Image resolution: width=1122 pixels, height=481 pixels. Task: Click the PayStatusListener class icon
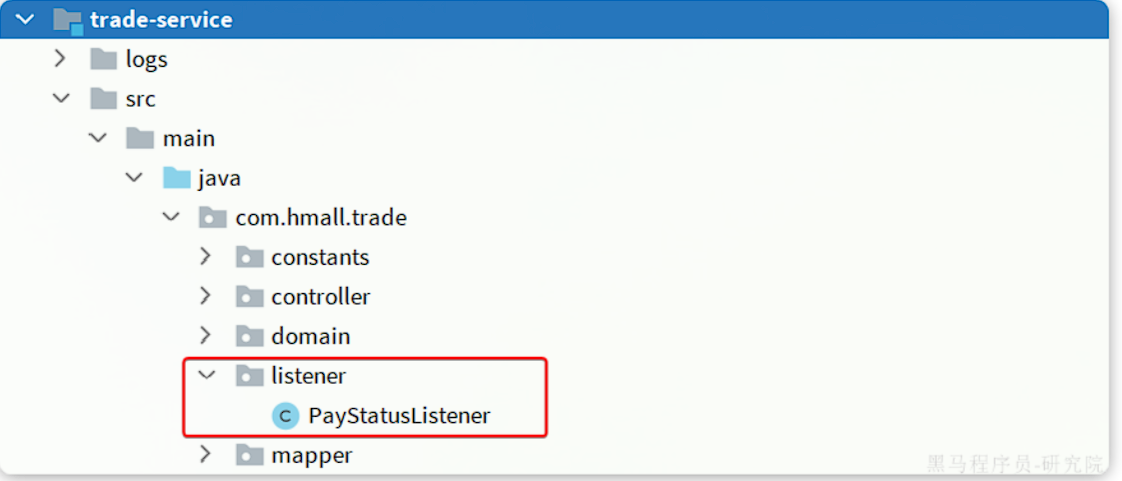[286, 416]
